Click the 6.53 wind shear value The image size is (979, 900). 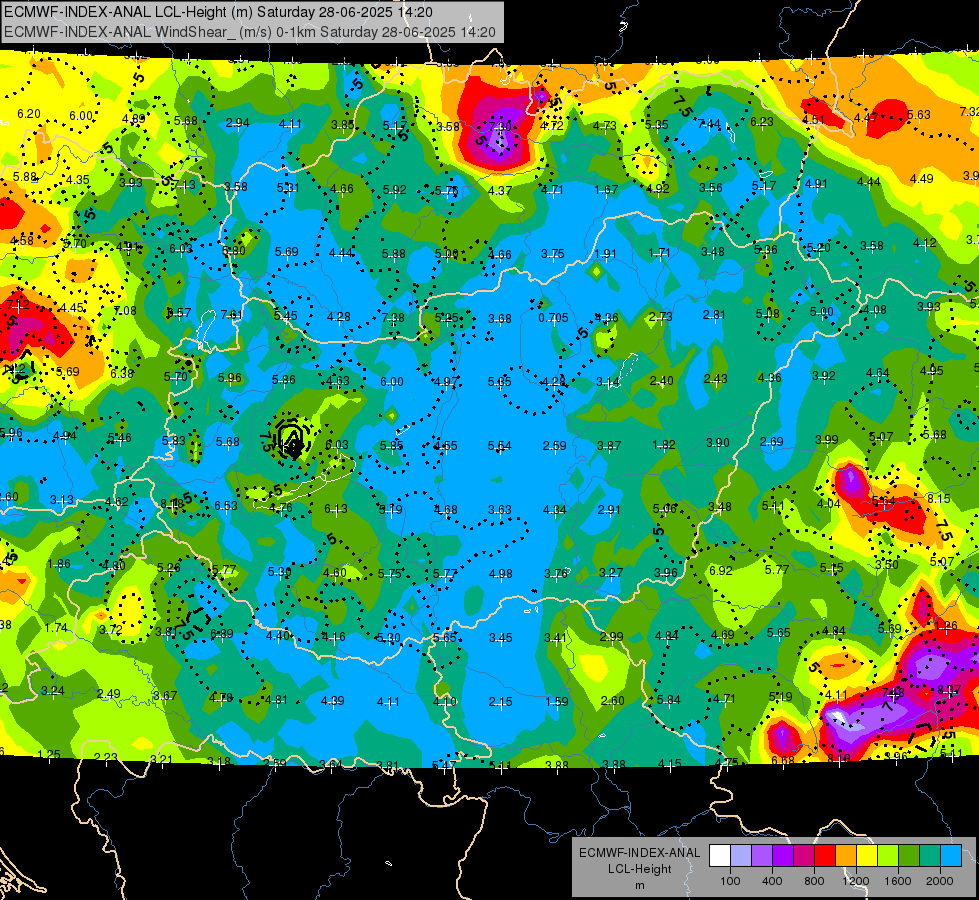coord(225,505)
